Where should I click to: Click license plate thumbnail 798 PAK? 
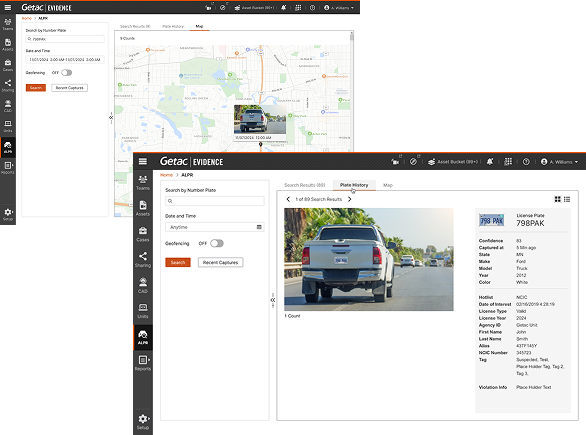(491, 220)
